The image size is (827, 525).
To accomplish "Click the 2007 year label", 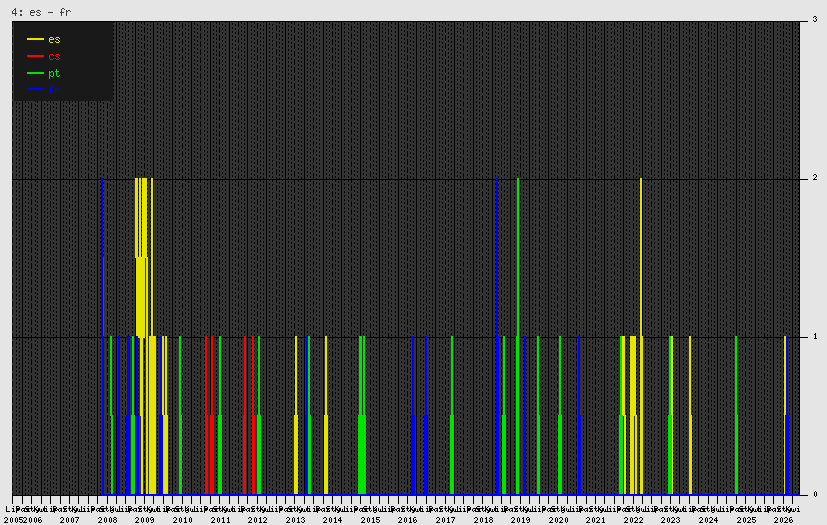I will click(70, 520).
